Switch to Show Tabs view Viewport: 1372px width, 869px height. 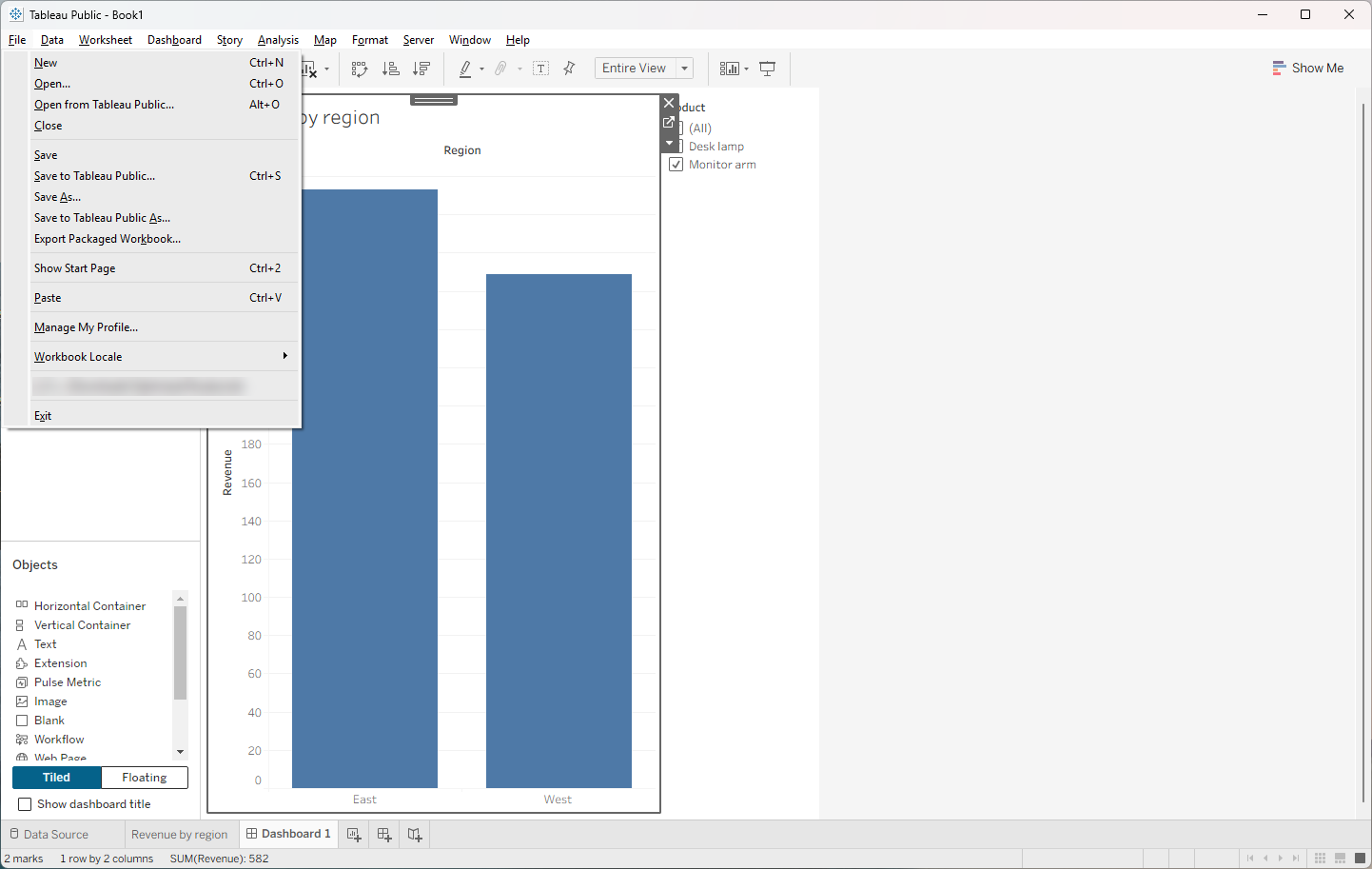[x=1361, y=859]
